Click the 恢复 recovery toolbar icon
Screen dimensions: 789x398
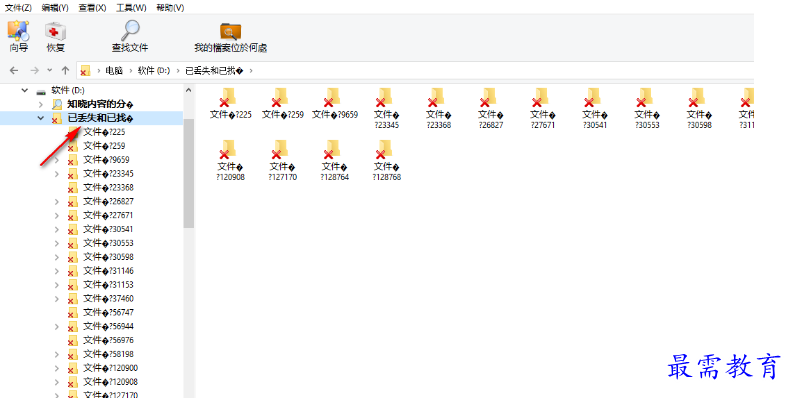tap(55, 36)
